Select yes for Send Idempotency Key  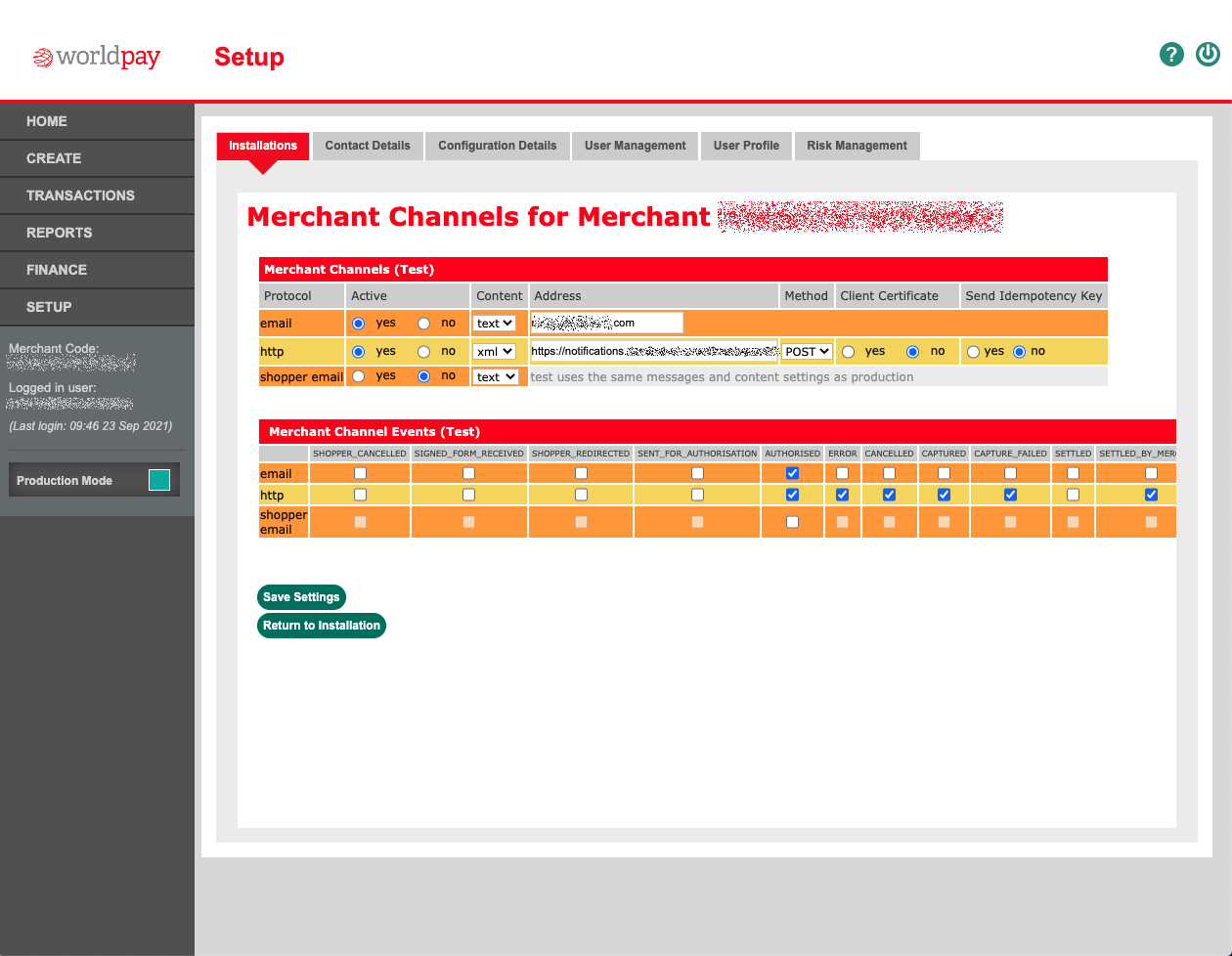coord(973,351)
